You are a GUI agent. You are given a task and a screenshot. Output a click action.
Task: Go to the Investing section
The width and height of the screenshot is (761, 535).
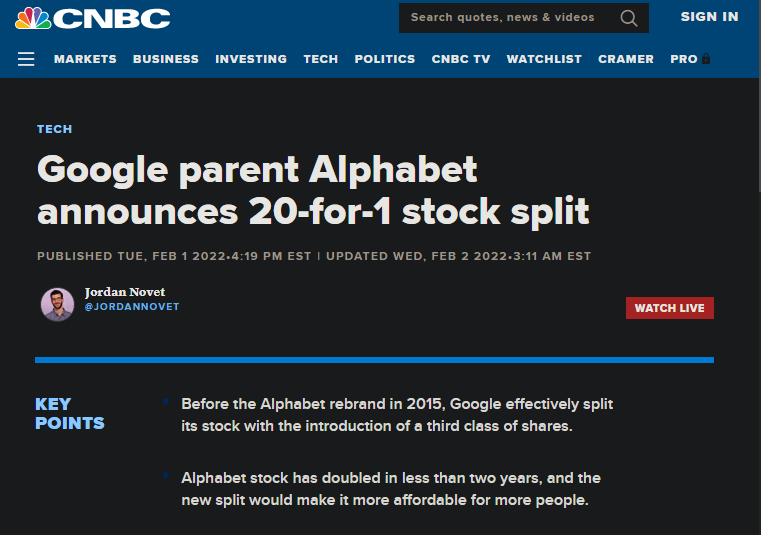(251, 59)
